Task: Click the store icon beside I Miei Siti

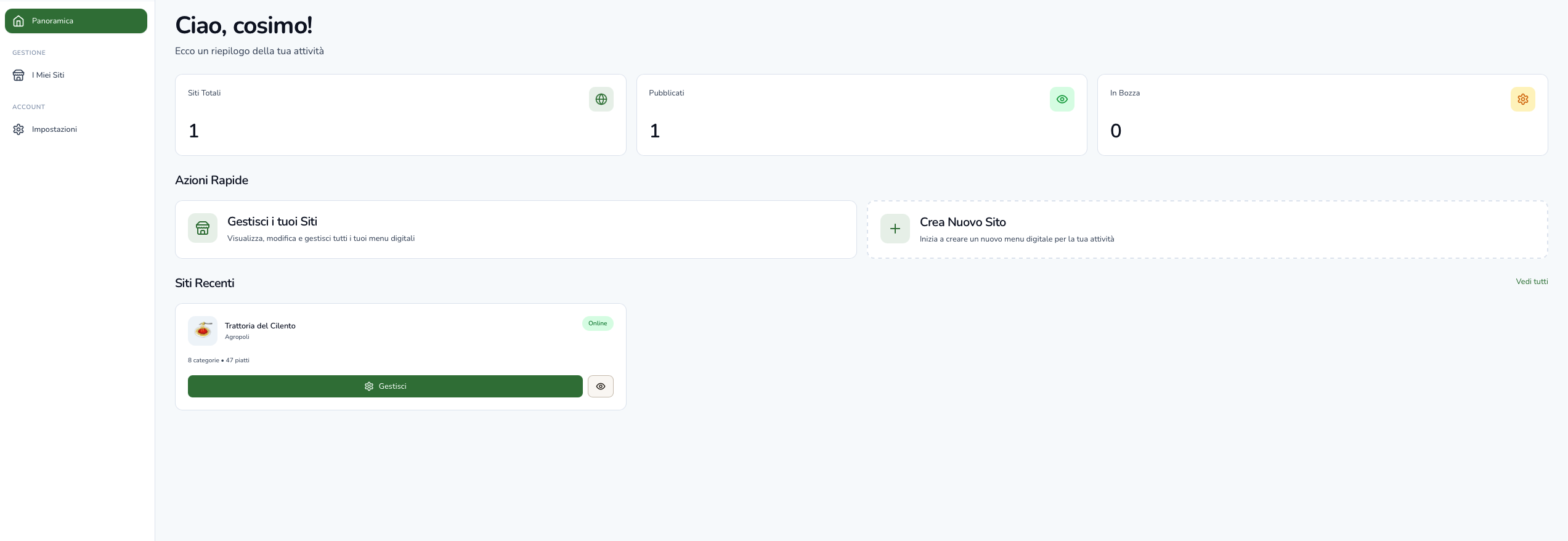Action: [18, 75]
